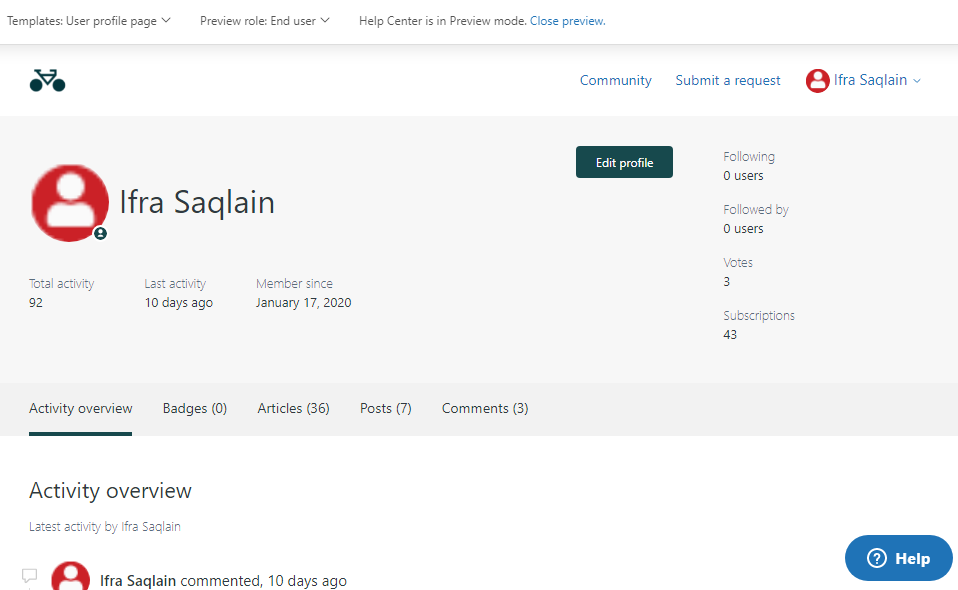Click the comment bubble icon beside activity

(29, 576)
